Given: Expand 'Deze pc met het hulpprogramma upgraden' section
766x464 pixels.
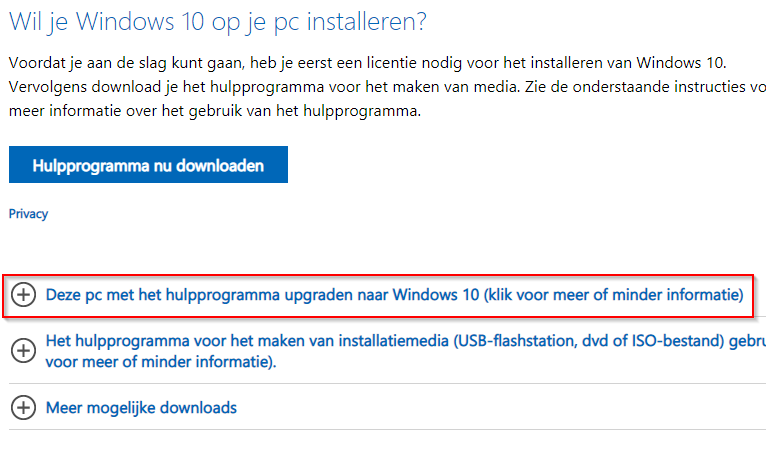Looking at the screenshot, I should point(250,295).
